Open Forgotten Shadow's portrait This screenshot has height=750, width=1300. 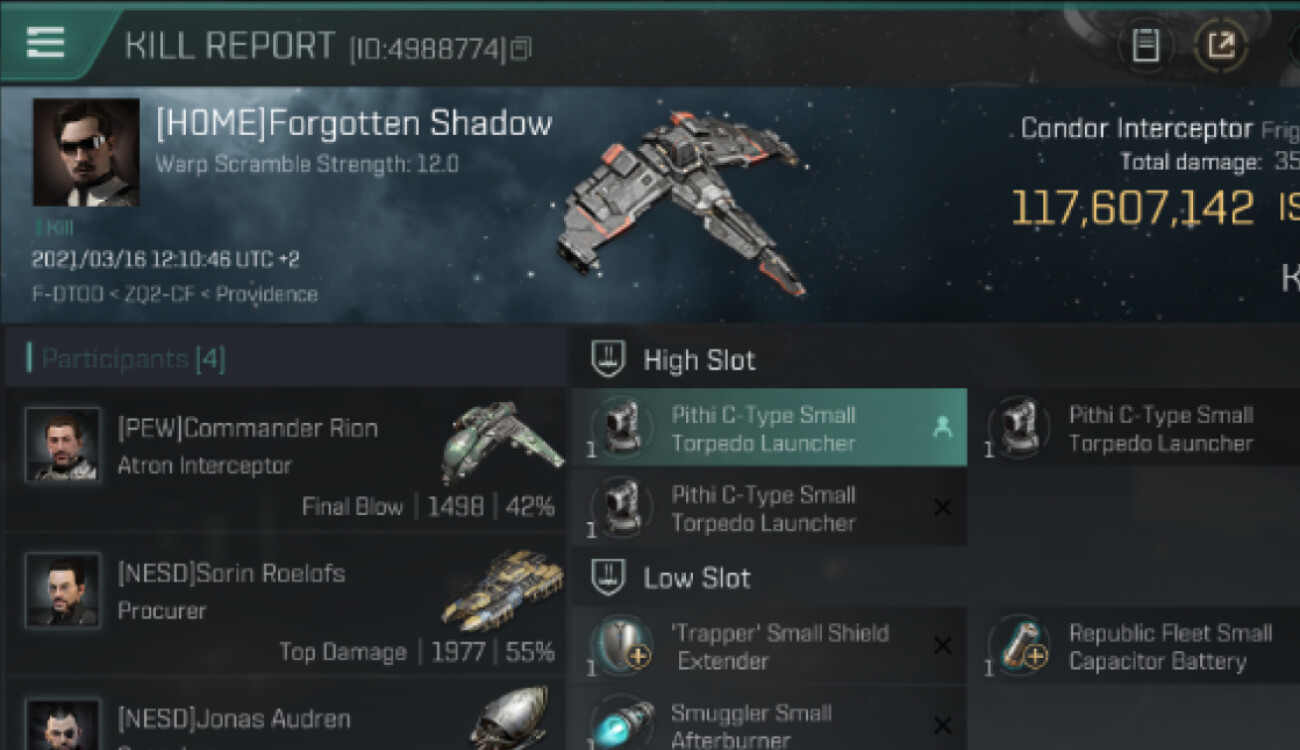point(86,152)
